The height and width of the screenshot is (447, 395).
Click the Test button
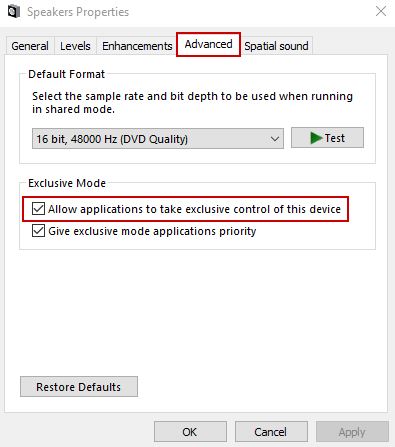click(x=327, y=138)
